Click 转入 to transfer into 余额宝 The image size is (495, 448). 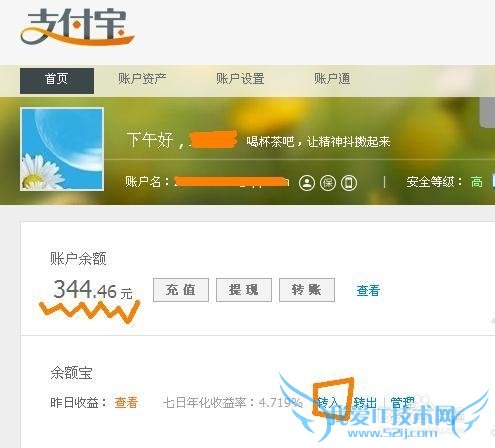(328, 403)
